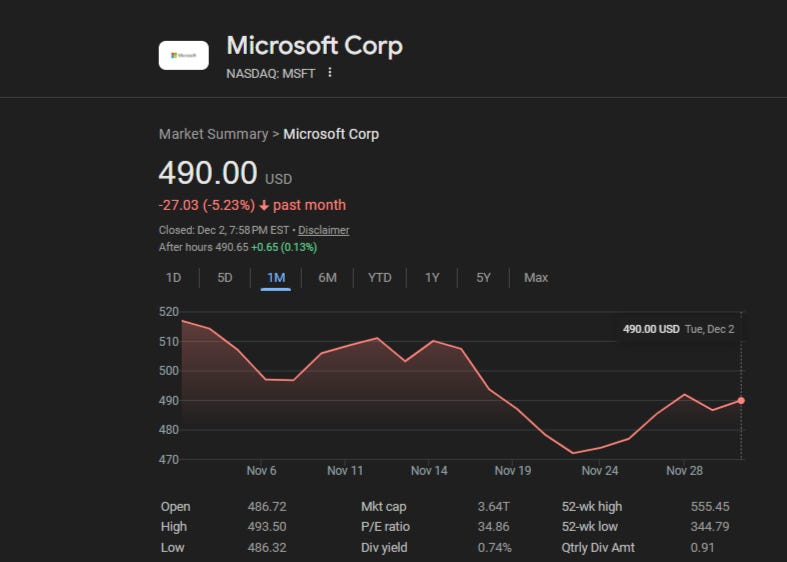Click the 490.00 current price
Image resolution: width=787 pixels, height=562 pixels.
tap(208, 173)
